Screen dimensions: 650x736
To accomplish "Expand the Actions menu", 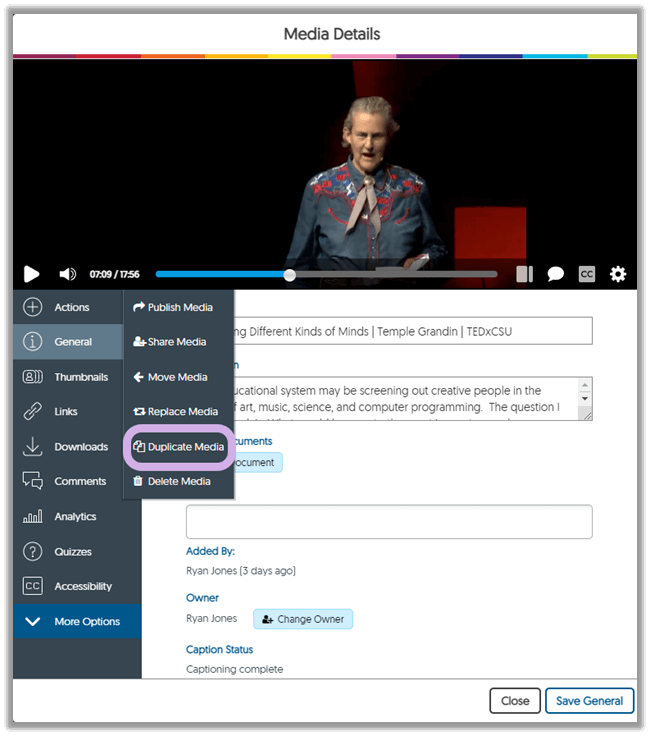I will (68, 307).
